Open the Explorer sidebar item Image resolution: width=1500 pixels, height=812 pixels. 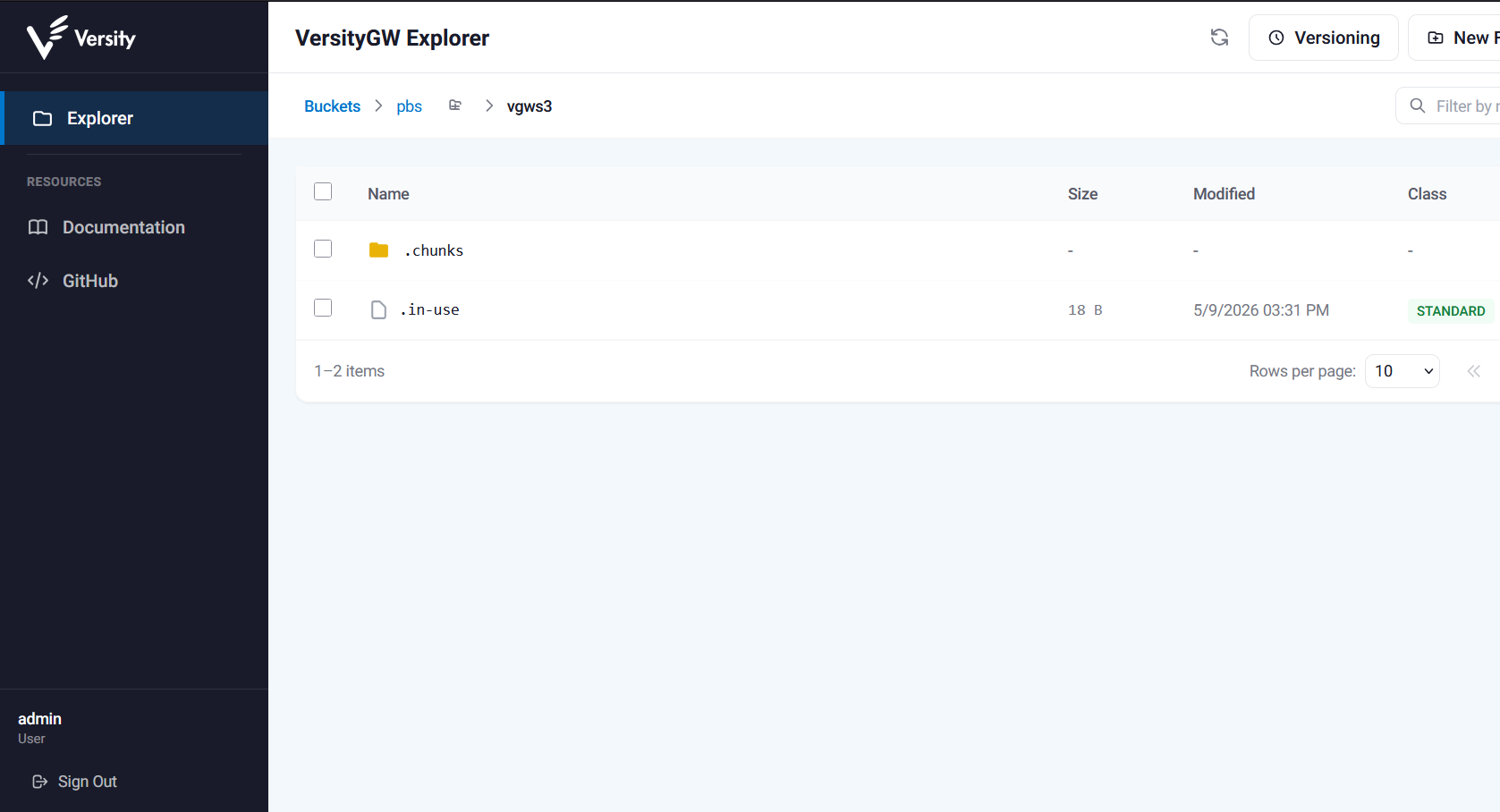134,118
